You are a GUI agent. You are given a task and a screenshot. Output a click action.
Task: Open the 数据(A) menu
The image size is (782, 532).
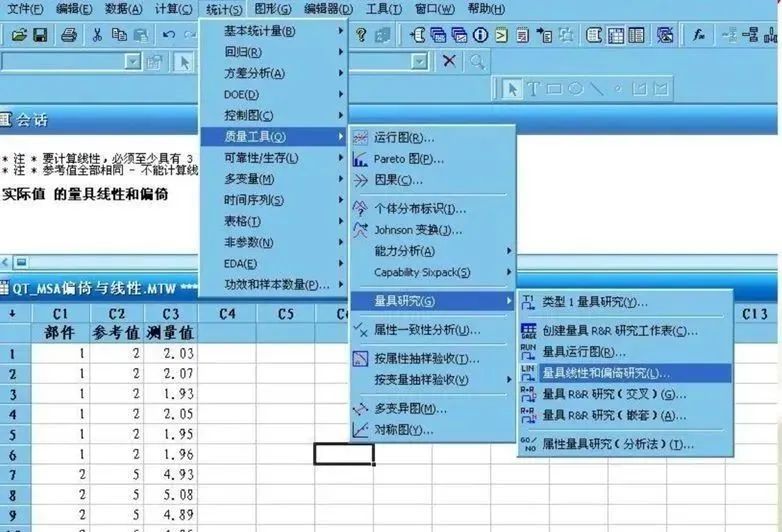[123, 9]
